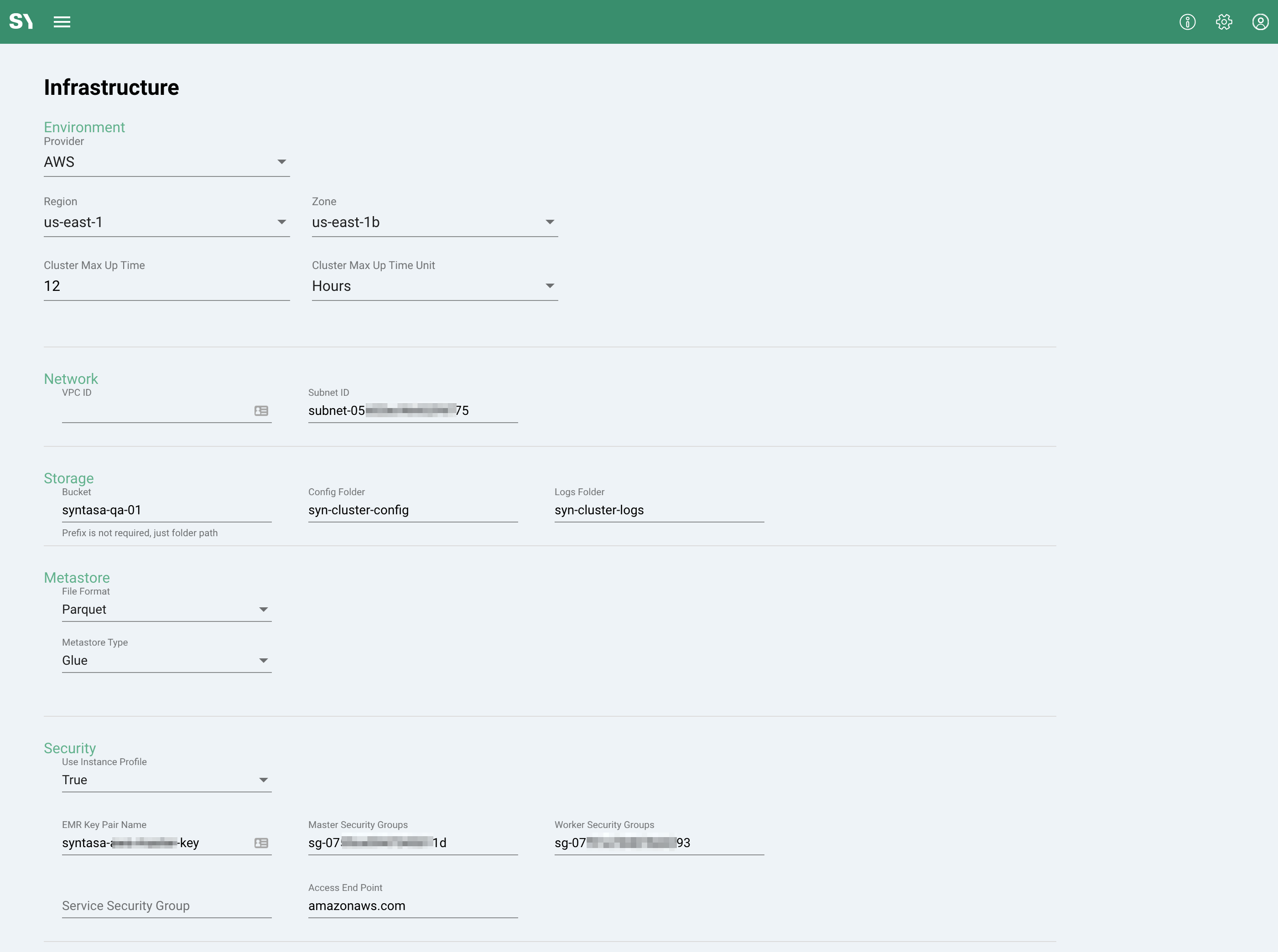Open the hamburger navigation menu
Viewport: 1278px width, 952px height.
(x=62, y=22)
